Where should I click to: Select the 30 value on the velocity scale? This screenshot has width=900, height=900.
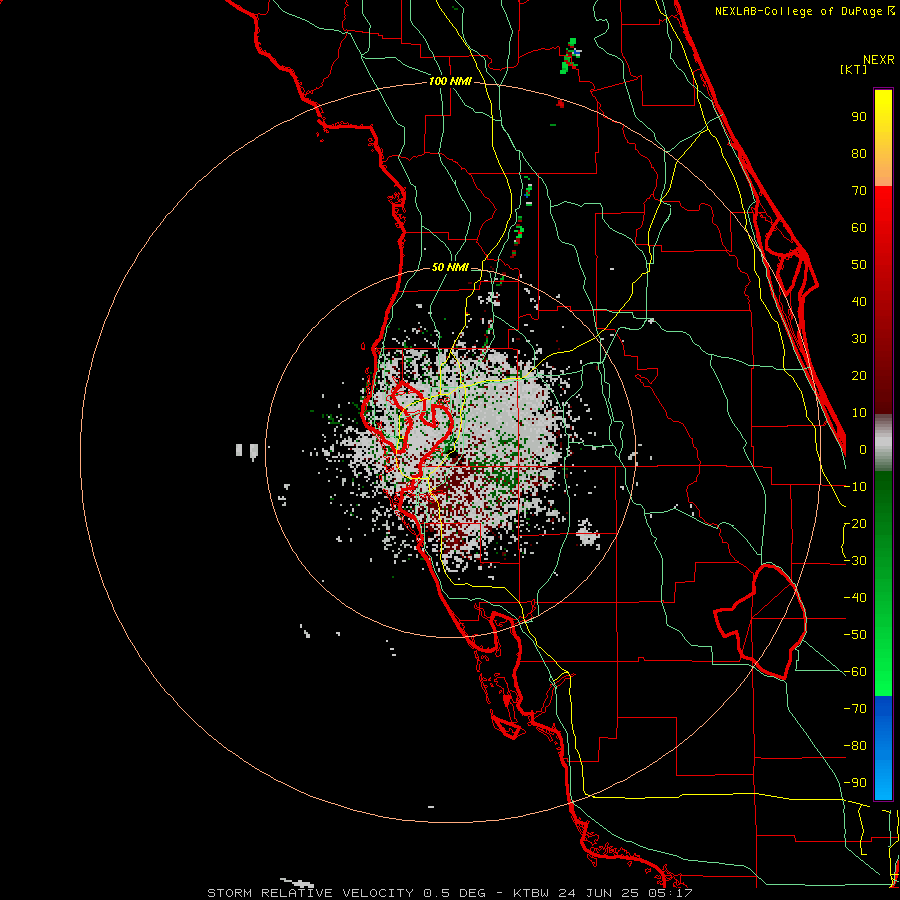pyautogui.click(x=859, y=339)
